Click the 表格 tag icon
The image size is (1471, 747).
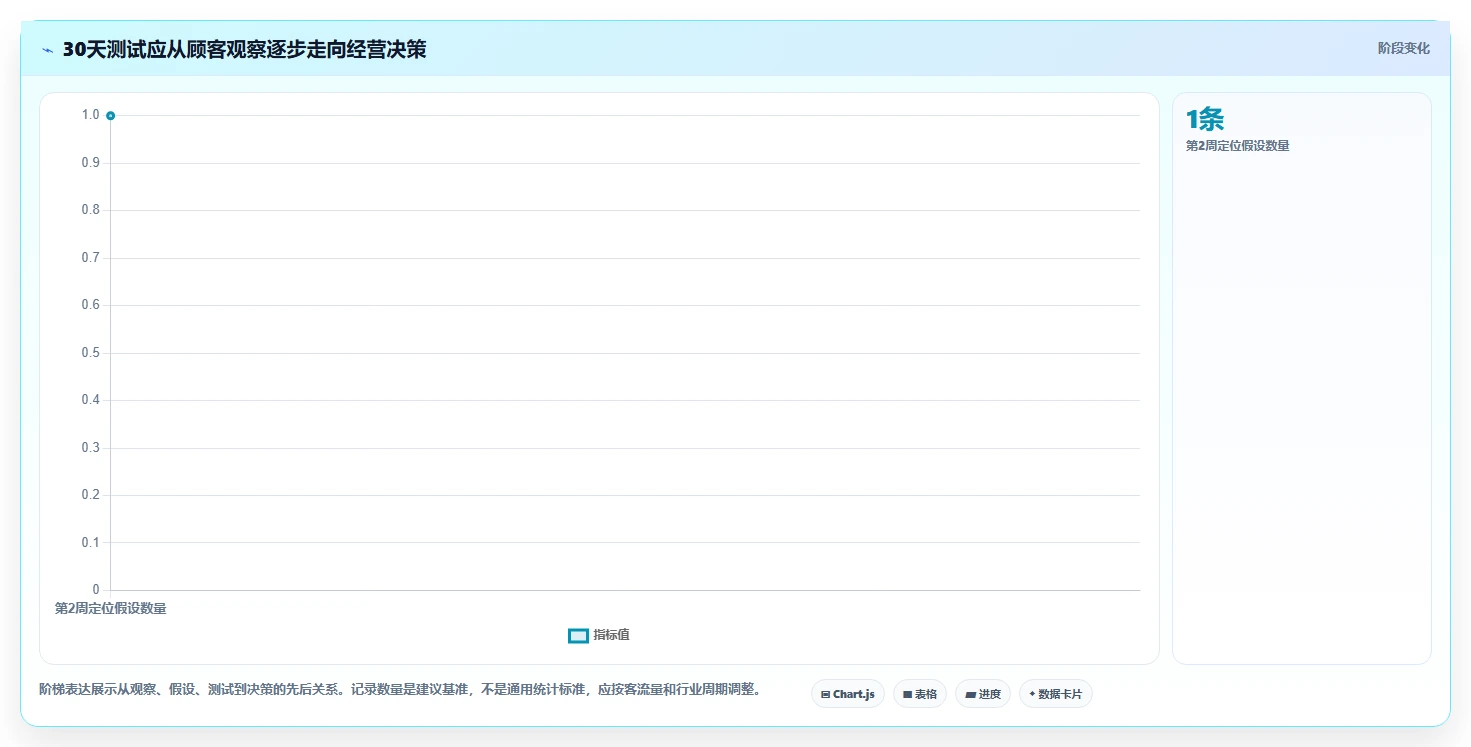click(907, 694)
